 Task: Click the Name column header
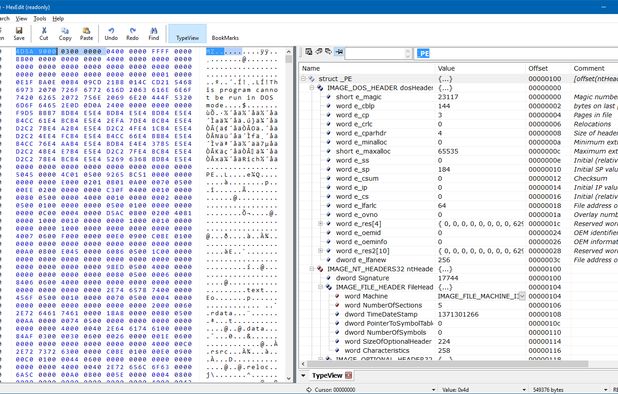tap(367, 69)
